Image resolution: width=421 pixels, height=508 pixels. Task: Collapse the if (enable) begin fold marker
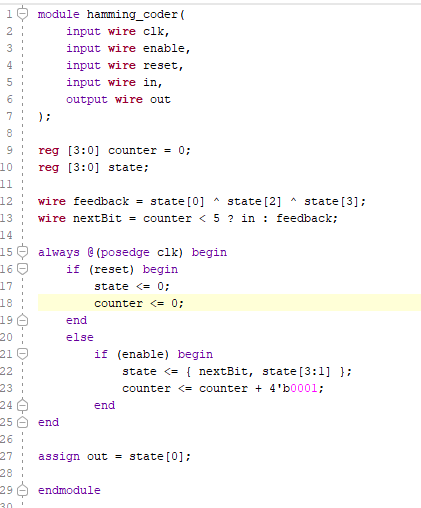(22, 354)
